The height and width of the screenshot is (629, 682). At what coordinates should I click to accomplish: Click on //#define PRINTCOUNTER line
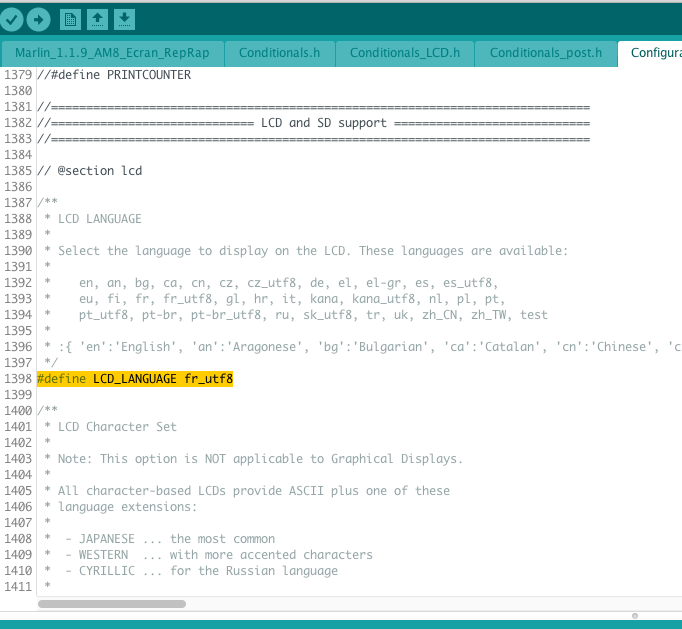click(114, 75)
